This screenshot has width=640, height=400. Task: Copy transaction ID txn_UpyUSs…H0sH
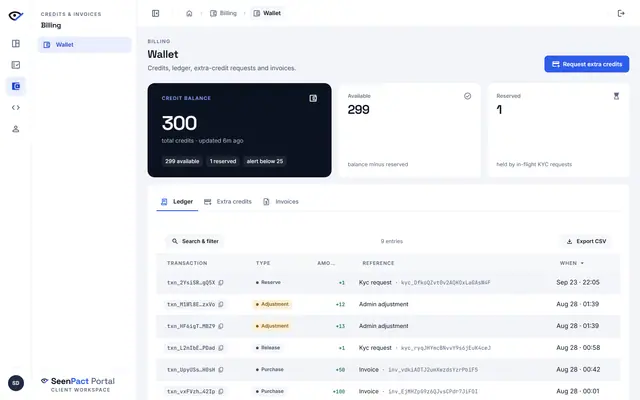coord(221,370)
